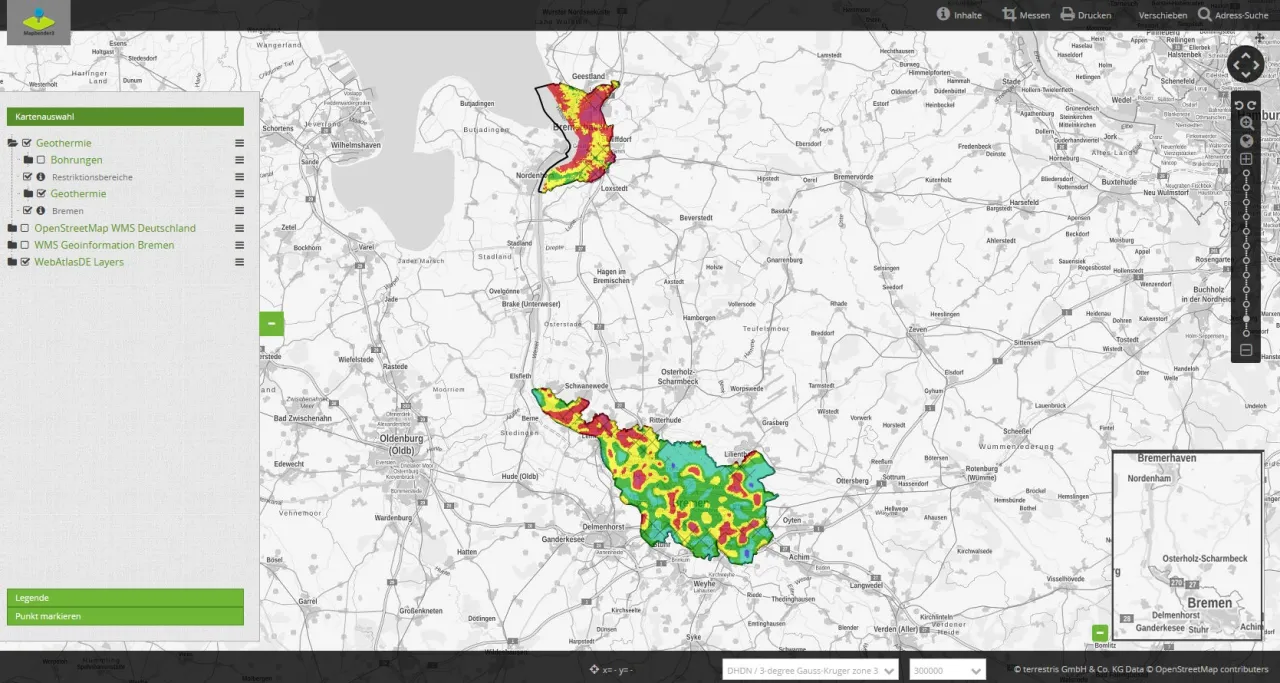Select the Messen measuring tool

[1026, 15]
